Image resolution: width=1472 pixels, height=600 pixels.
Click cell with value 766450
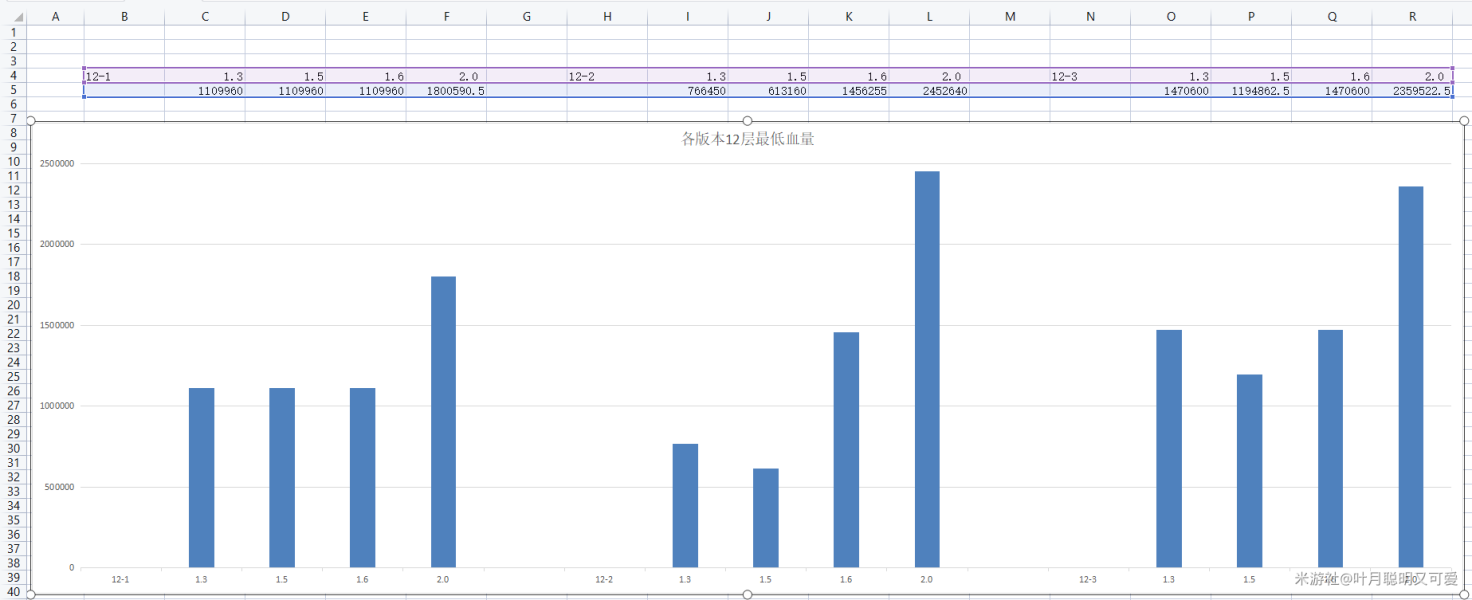(687, 91)
